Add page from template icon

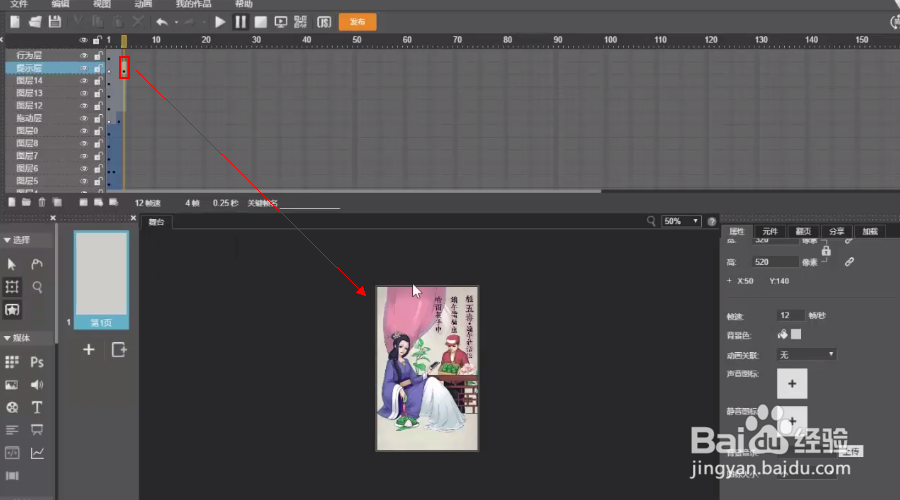[x=119, y=350]
